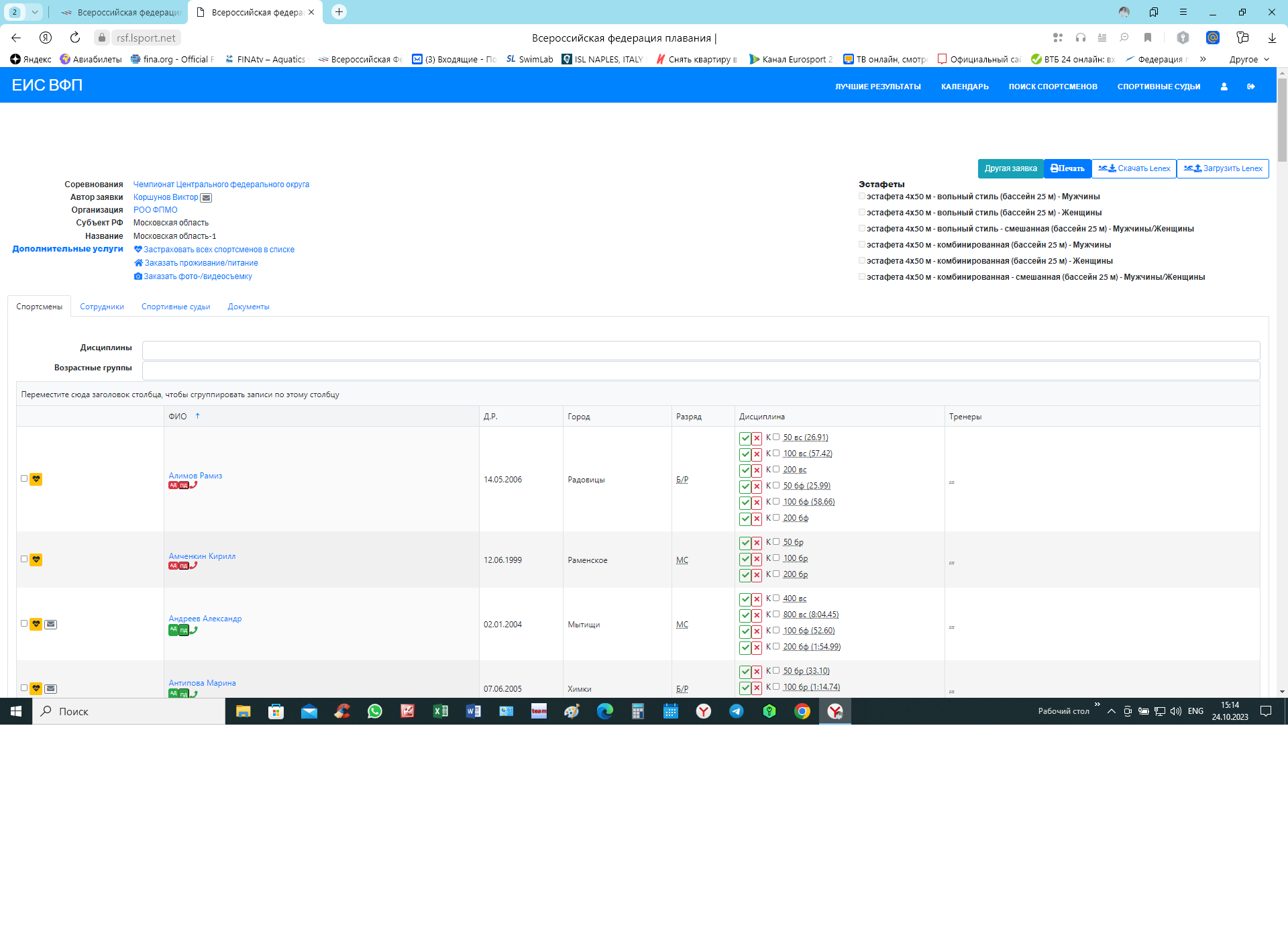Toggle men's 4x50 freestyle relay checkbox
The height and width of the screenshot is (942, 1288).
(862, 197)
